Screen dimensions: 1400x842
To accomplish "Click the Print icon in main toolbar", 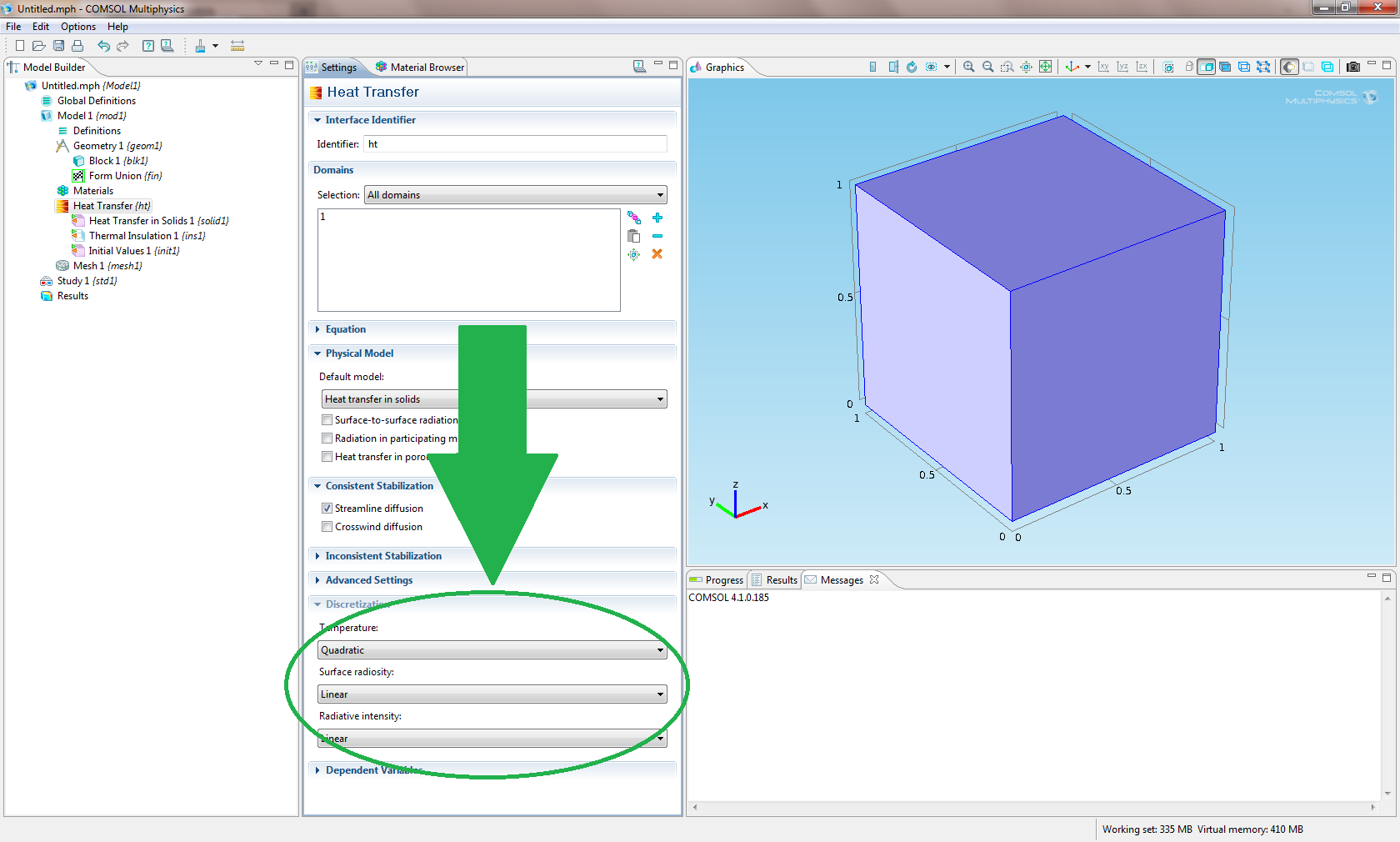I will pyautogui.click(x=77, y=46).
